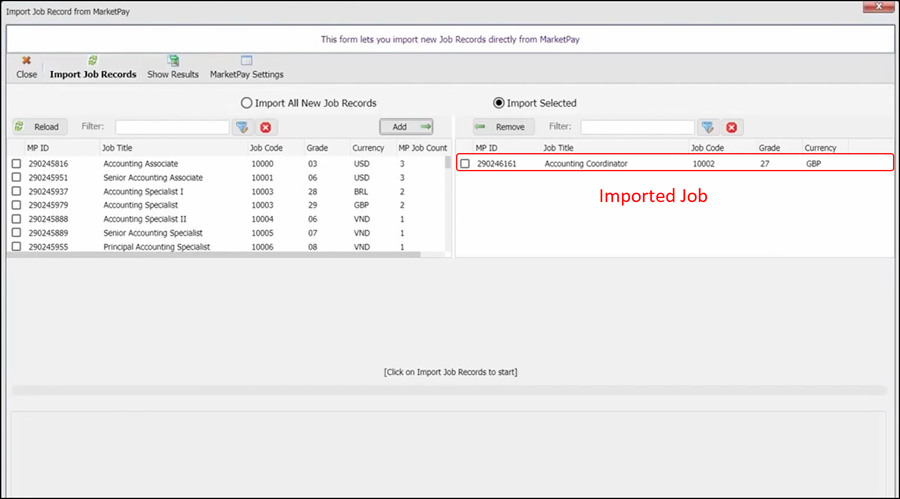Screen dimensions: 900x499
Task: Tick the checkbox for Accounting Specialist II
Action: (x=16, y=219)
